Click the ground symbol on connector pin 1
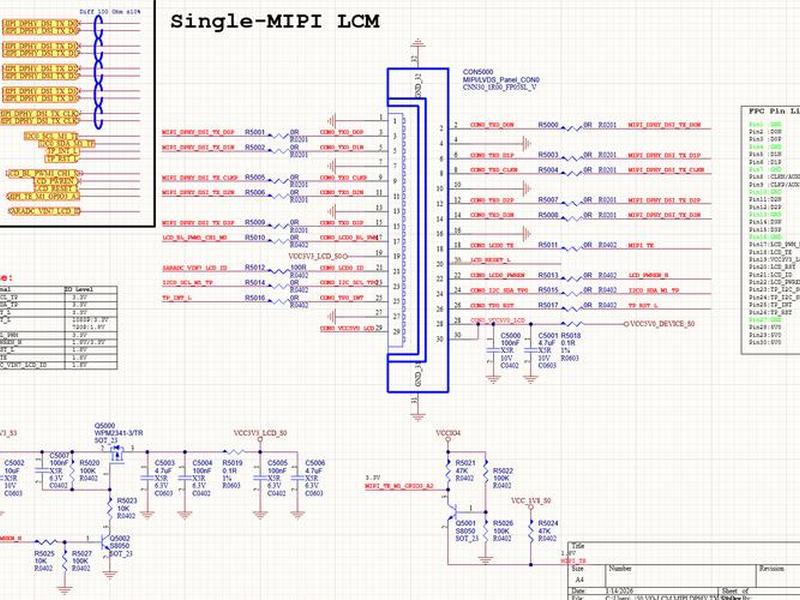 click(x=332, y=121)
